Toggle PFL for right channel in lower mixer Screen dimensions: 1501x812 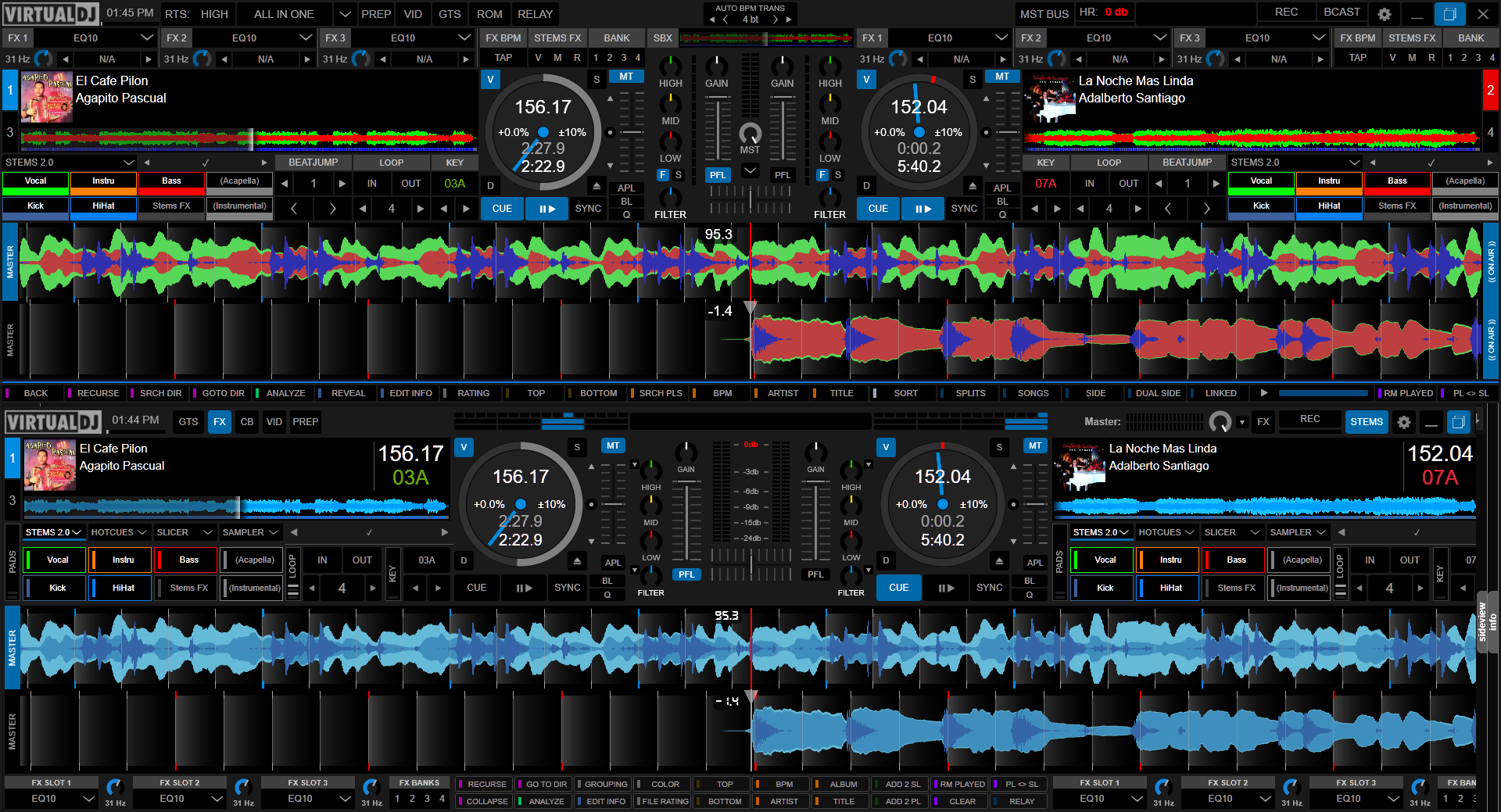pyautogui.click(x=815, y=574)
